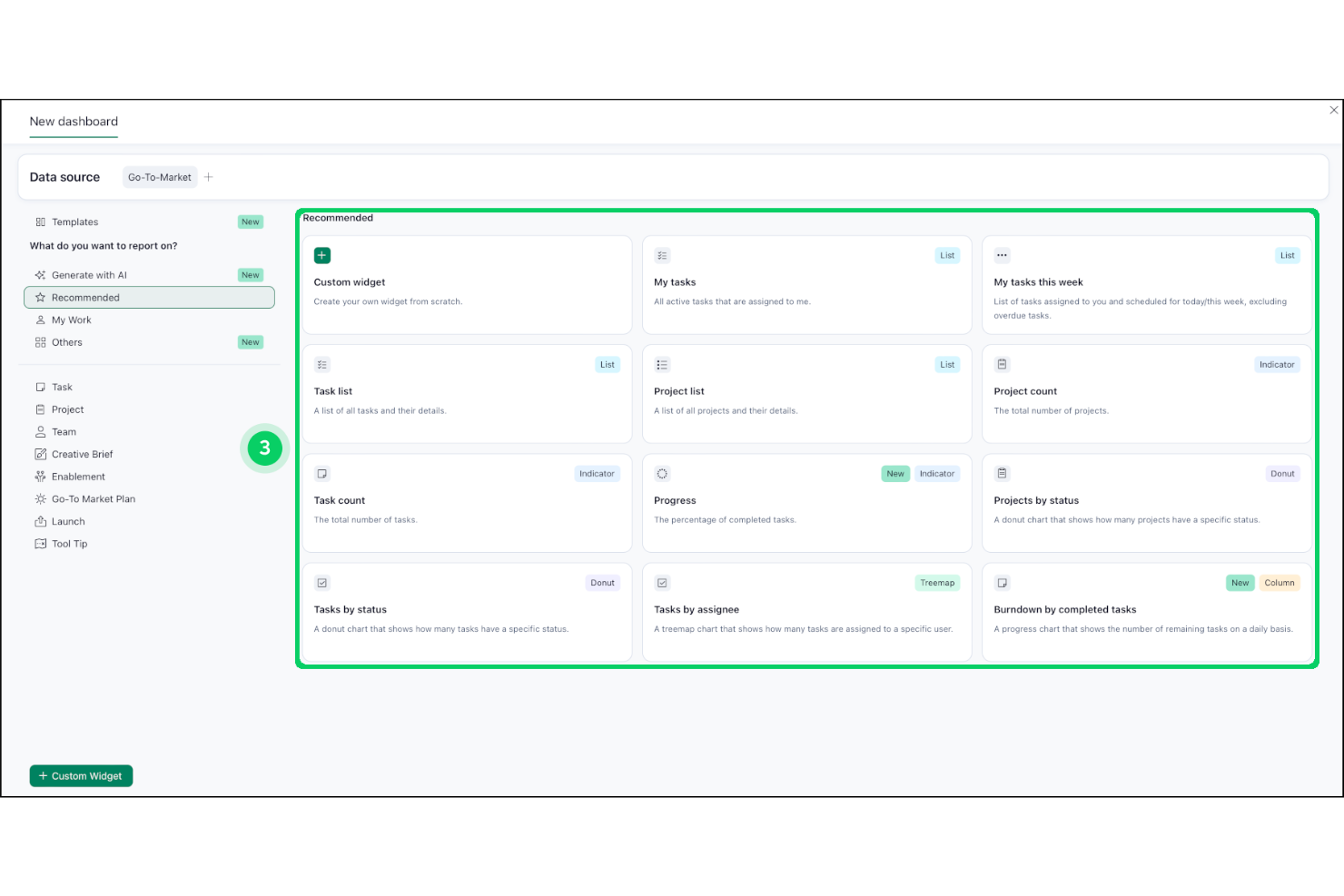Screen dimensions: 1344x896
Task: Click the green plus icon on Custom widget card
Action: pos(322,256)
